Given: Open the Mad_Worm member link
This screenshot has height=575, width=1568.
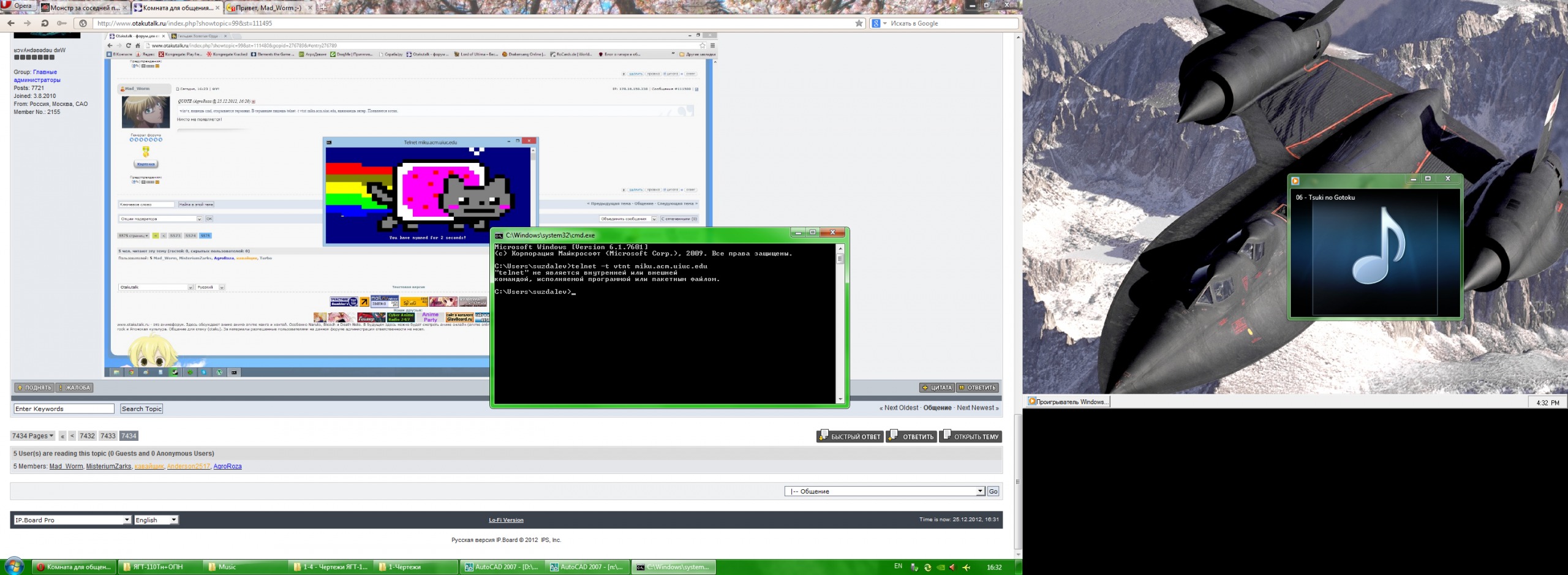Looking at the screenshot, I should point(66,467).
